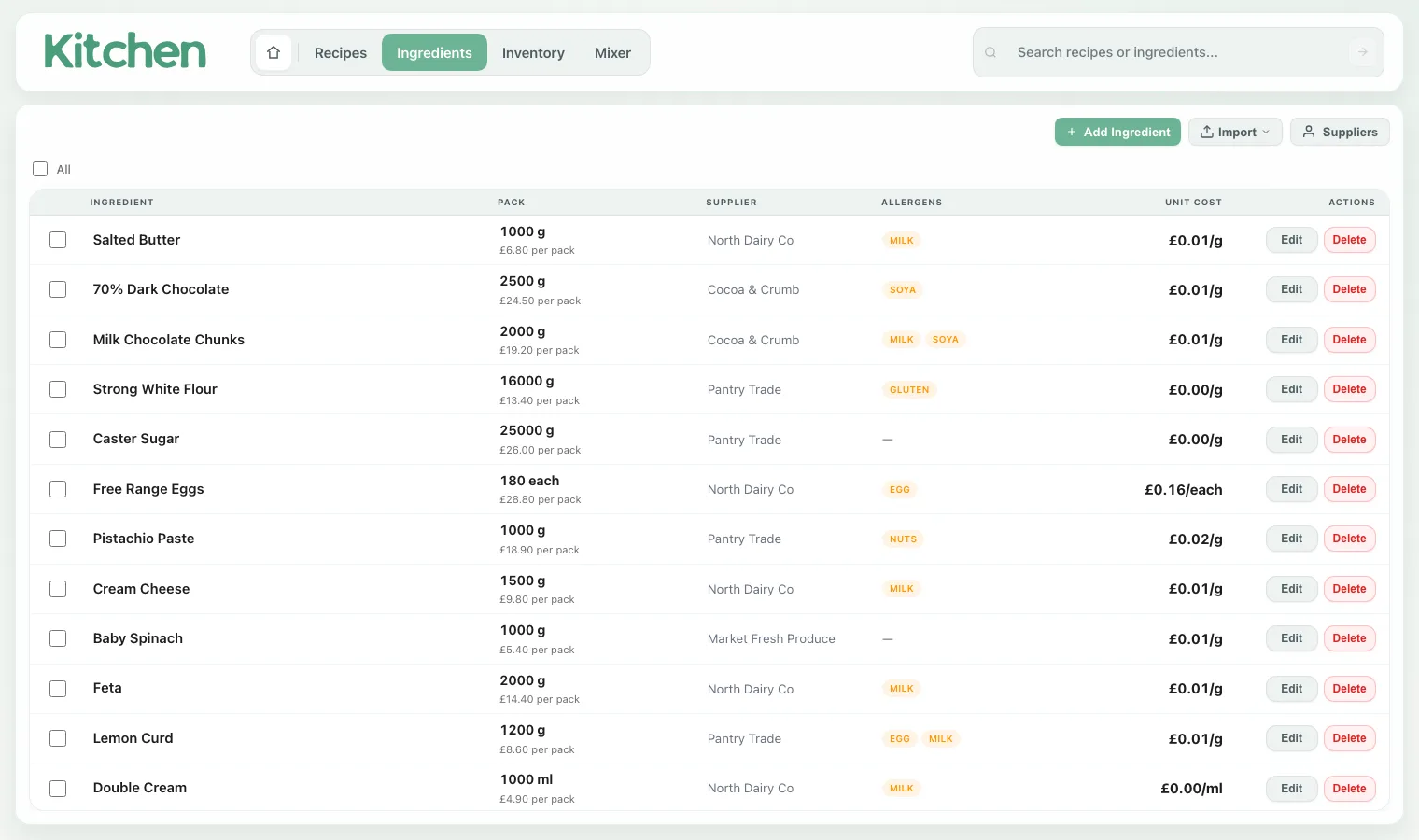Image resolution: width=1419 pixels, height=840 pixels.
Task: Click the SOYA tag on Milk Chocolate Chunks
Action: coord(945,340)
